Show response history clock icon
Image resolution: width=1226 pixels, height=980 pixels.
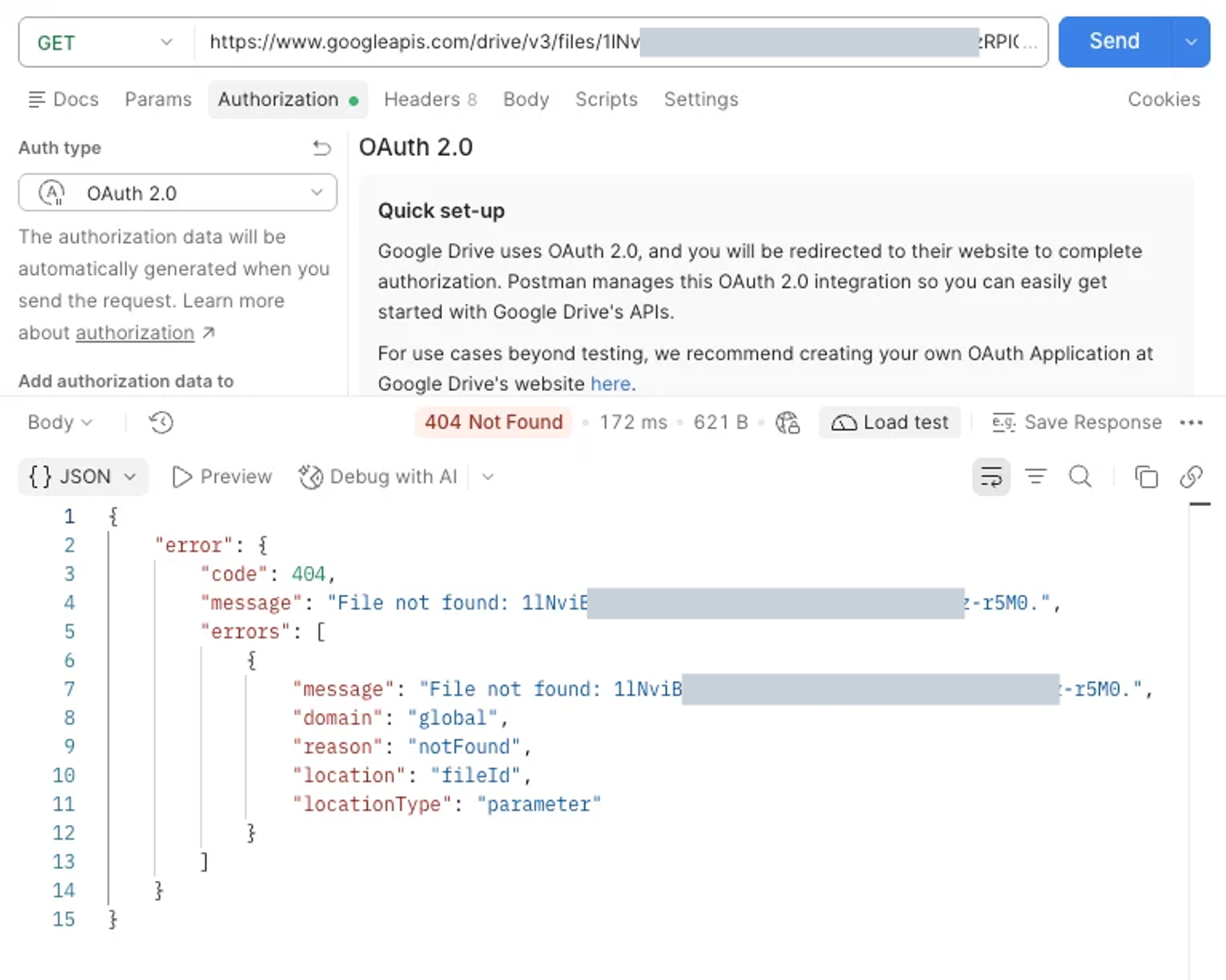pos(161,422)
